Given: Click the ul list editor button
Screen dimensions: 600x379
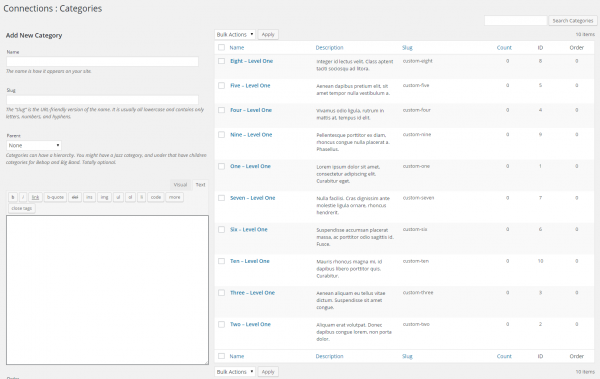Looking at the screenshot, I should pos(118,197).
